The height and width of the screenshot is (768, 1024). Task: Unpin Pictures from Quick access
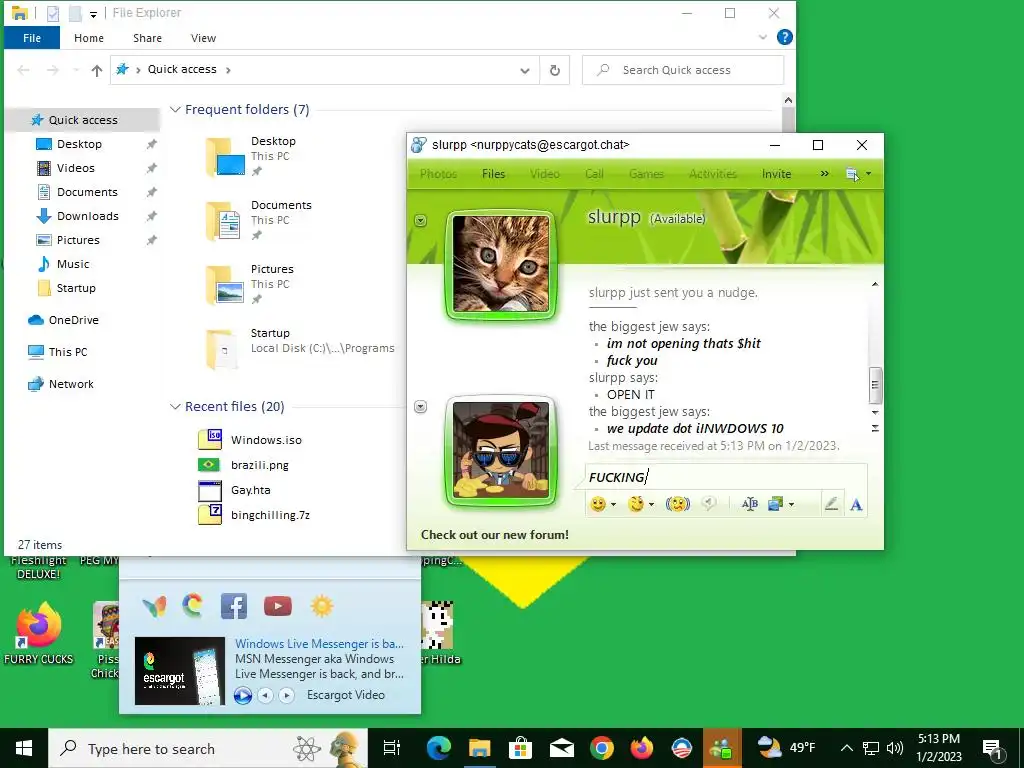152,240
